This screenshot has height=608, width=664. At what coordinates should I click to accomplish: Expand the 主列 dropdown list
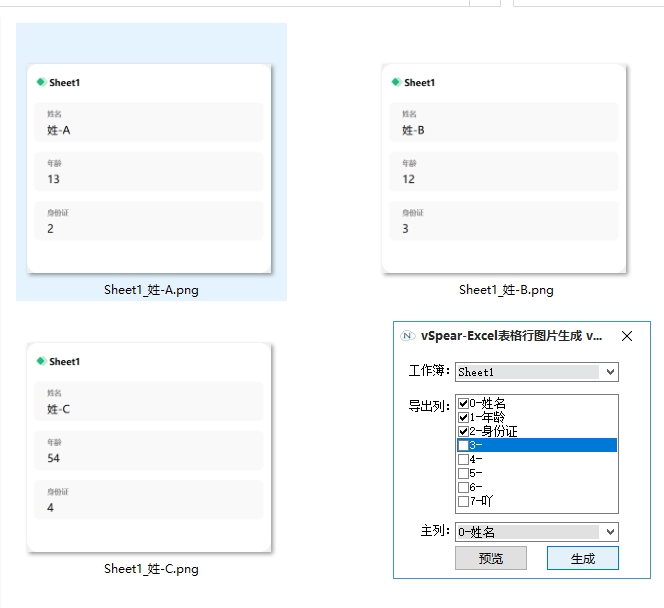click(610, 532)
